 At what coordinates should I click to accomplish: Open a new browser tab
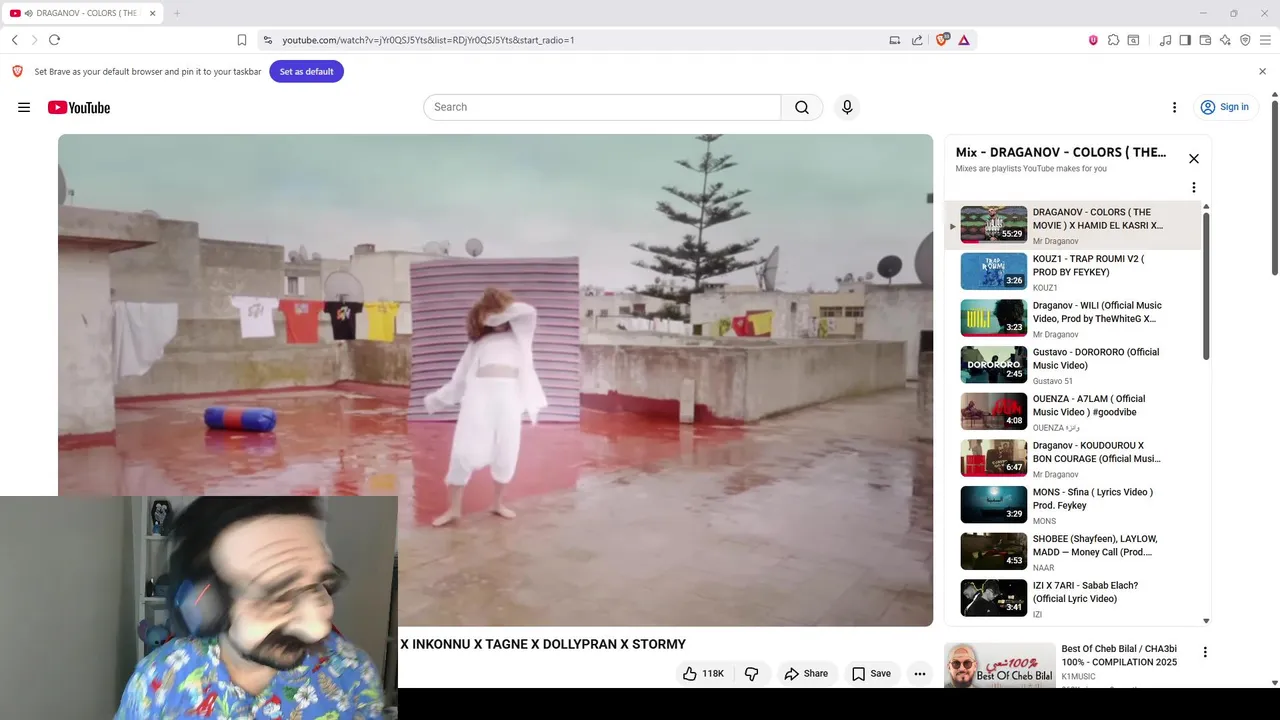tap(177, 13)
